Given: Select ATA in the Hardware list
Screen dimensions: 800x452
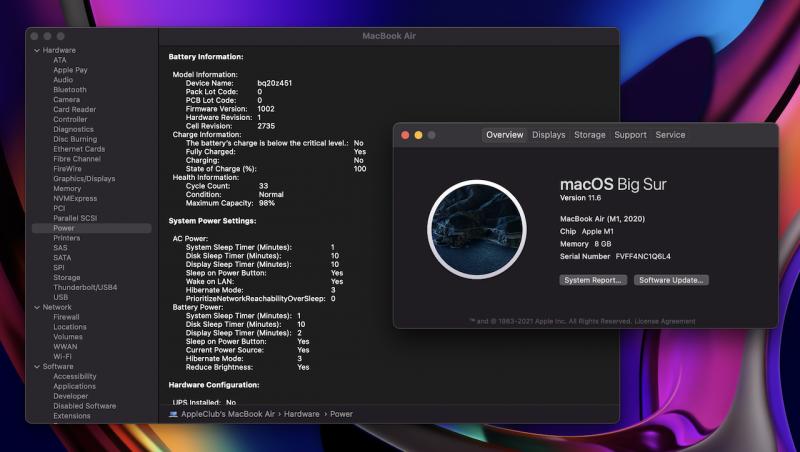Looking at the screenshot, I should (x=60, y=60).
